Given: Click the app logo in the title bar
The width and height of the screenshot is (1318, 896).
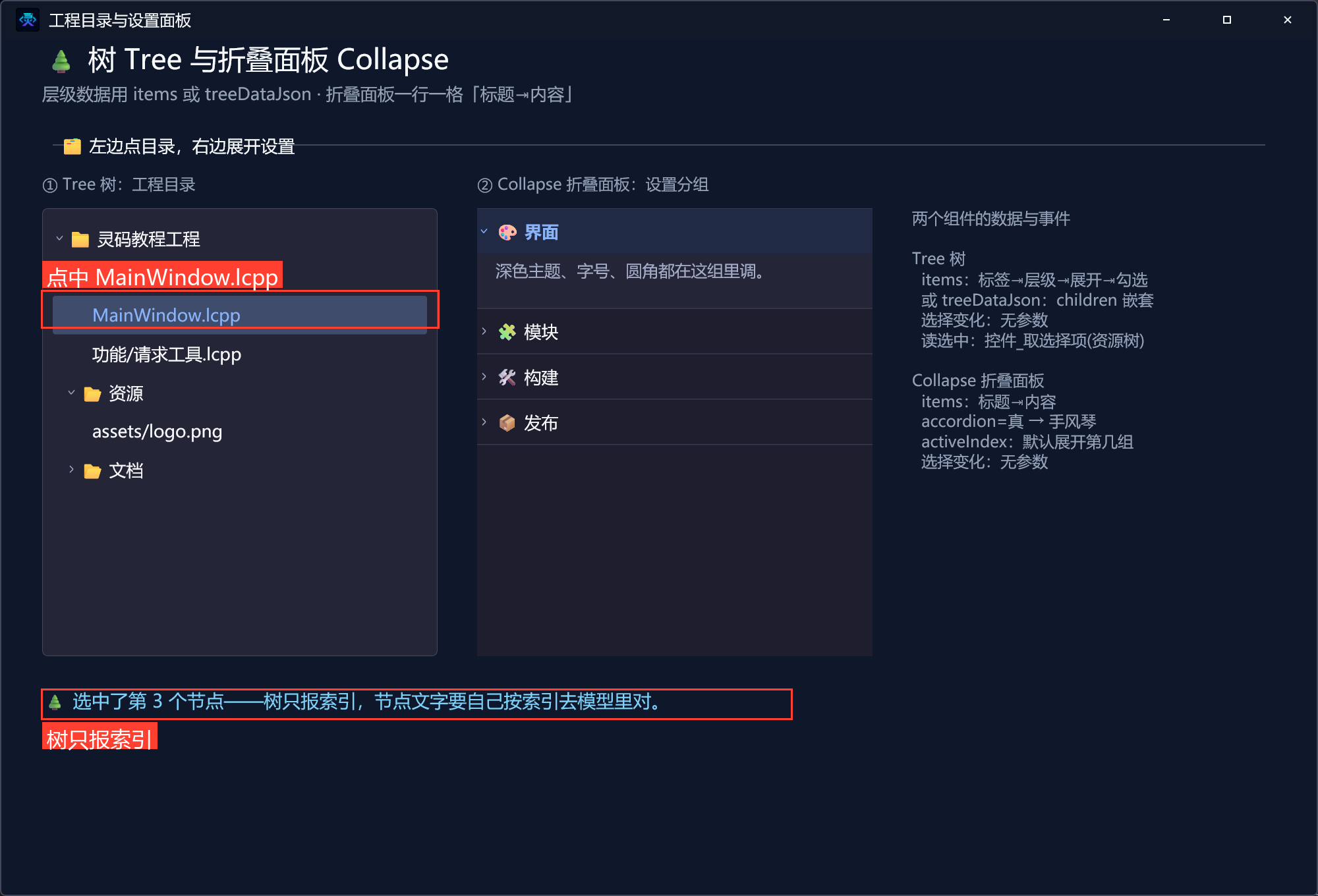Looking at the screenshot, I should pyautogui.click(x=28, y=20).
